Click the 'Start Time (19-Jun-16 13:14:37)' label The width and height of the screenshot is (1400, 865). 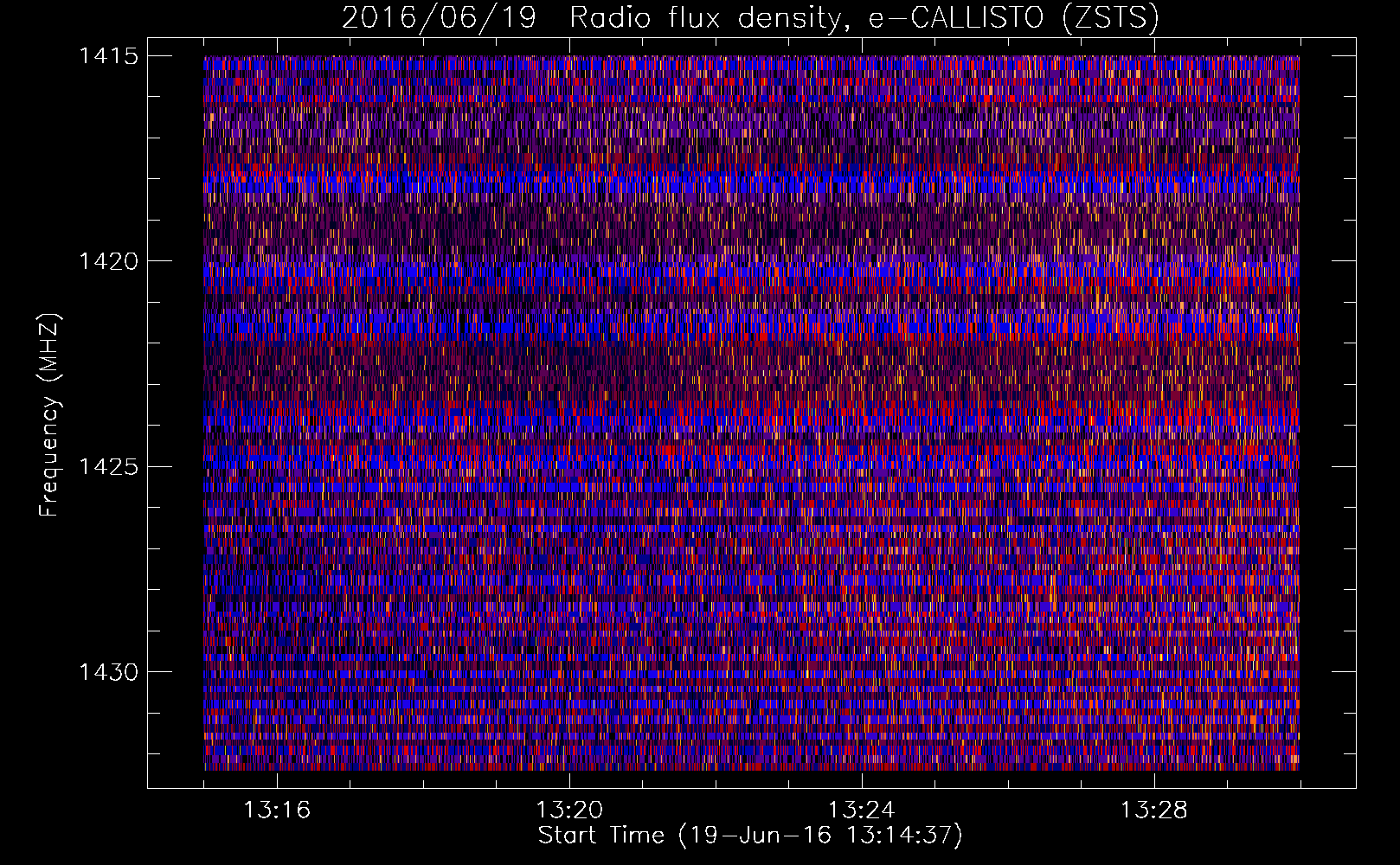(750, 836)
